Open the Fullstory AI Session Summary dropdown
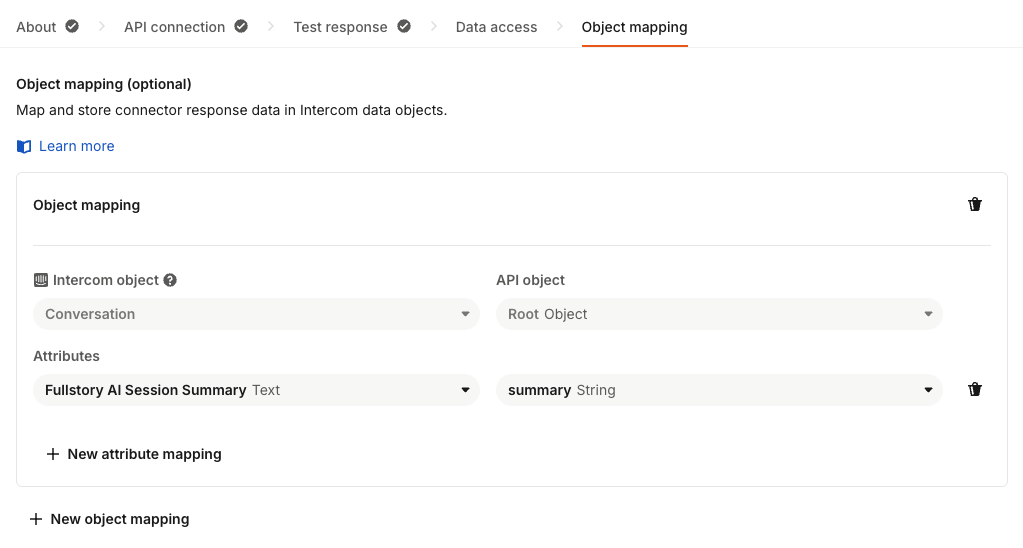Viewport: 1023px width, 548px height. coord(256,390)
